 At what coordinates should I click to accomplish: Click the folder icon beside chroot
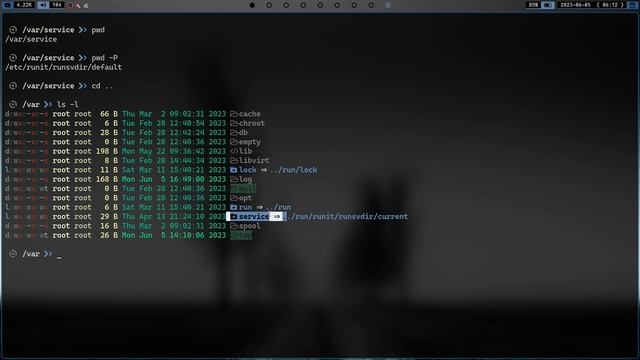[233, 123]
